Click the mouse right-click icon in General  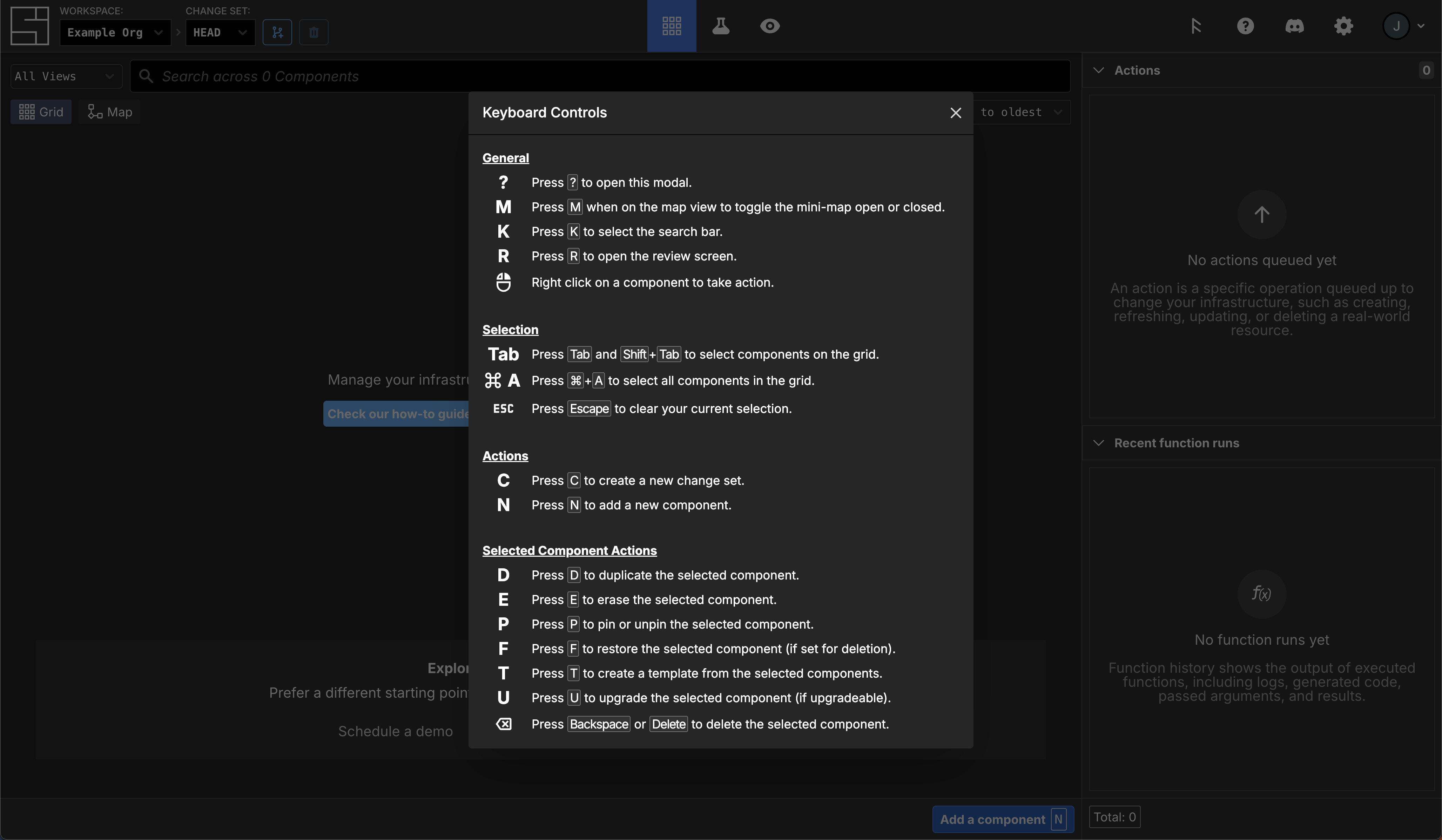[x=503, y=282]
